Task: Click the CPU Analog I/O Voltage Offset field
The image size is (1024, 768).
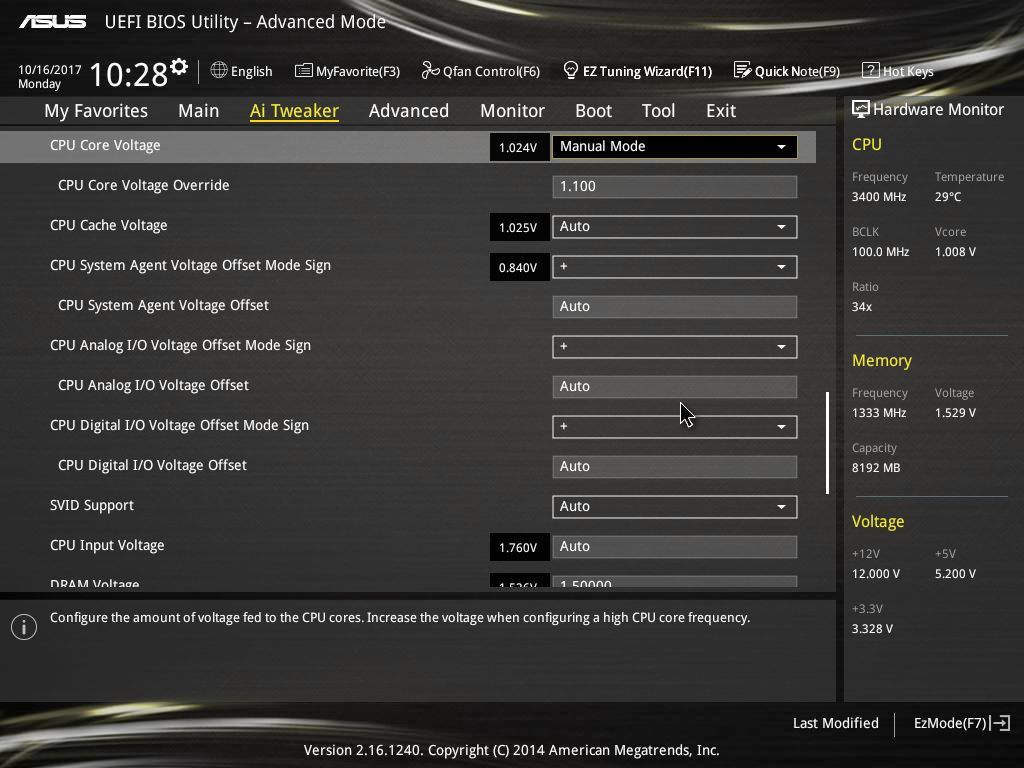Action: [x=675, y=387]
